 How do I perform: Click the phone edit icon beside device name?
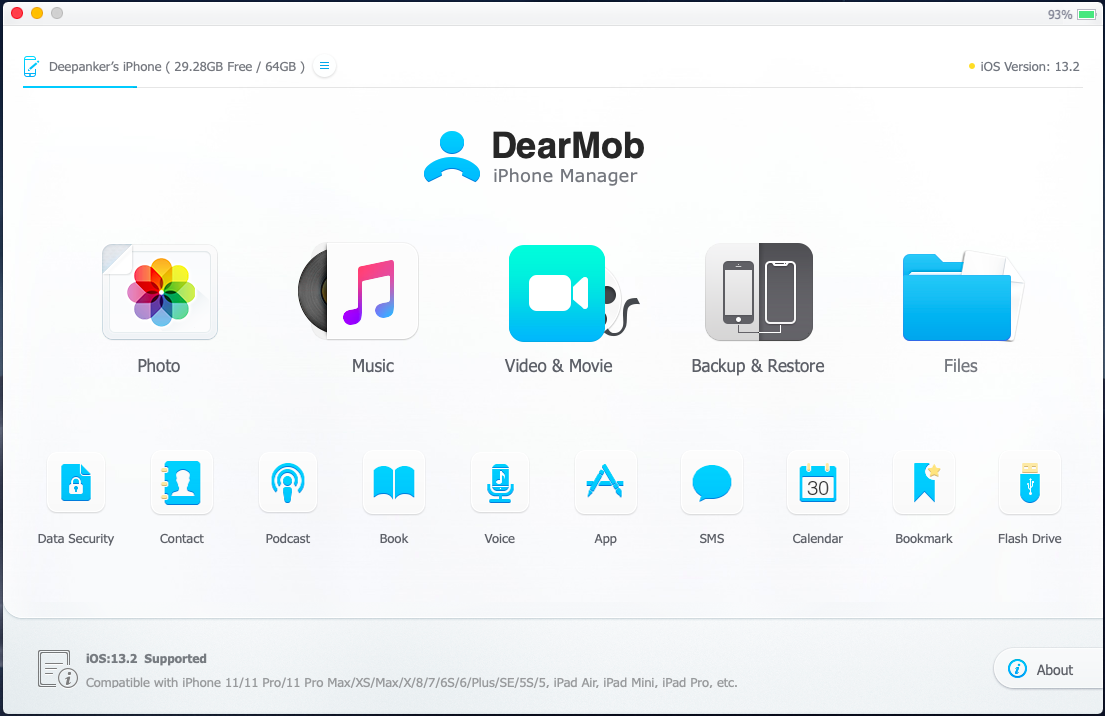click(30, 66)
